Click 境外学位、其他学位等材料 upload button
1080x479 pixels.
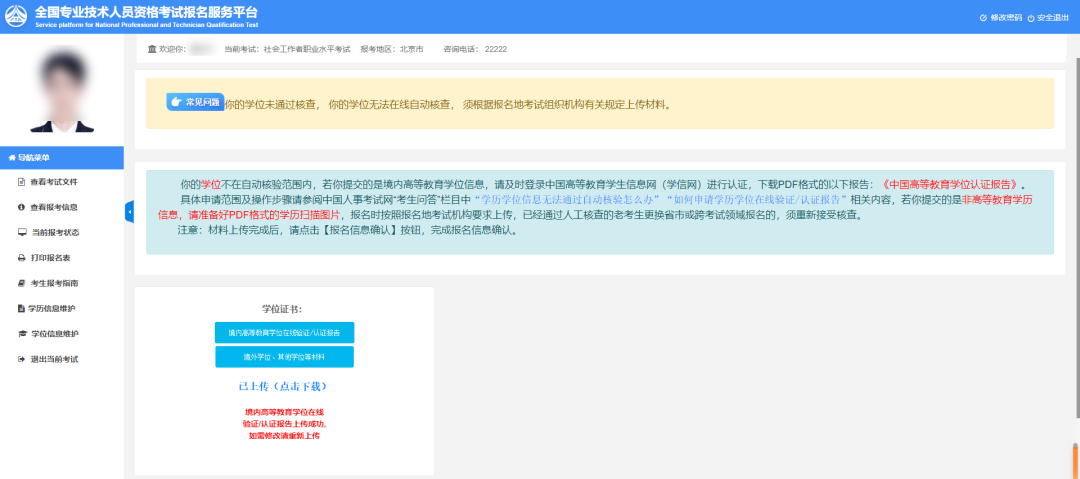pos(284,357)
